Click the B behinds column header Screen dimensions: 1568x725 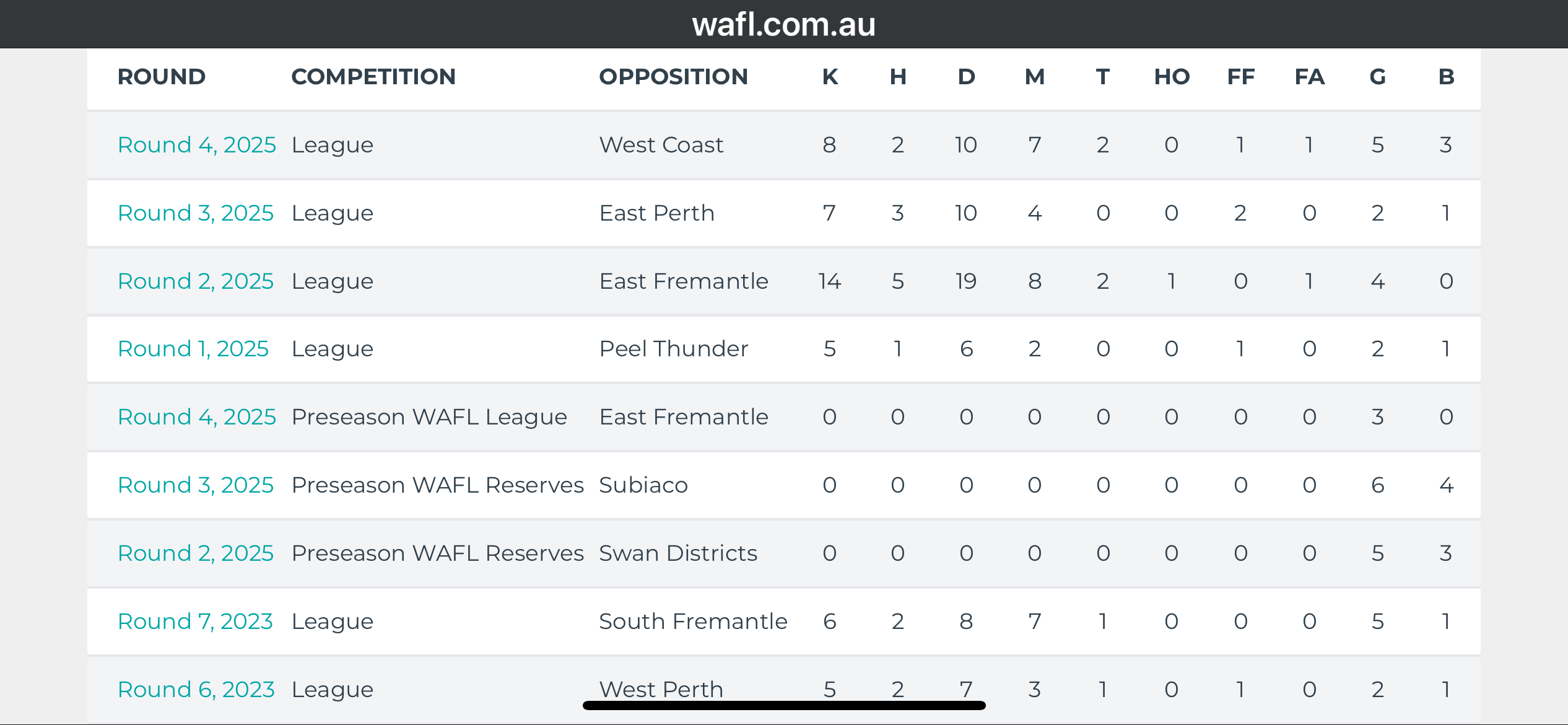coord(1446,77)
